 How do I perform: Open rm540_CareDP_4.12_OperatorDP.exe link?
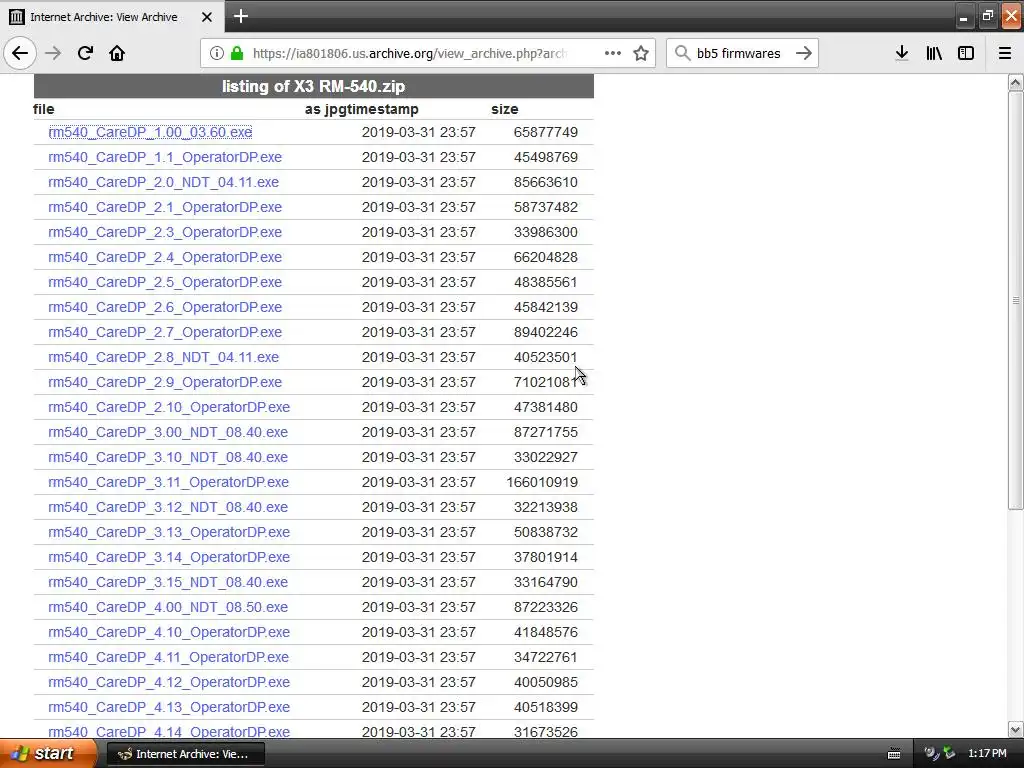[169, 682]
